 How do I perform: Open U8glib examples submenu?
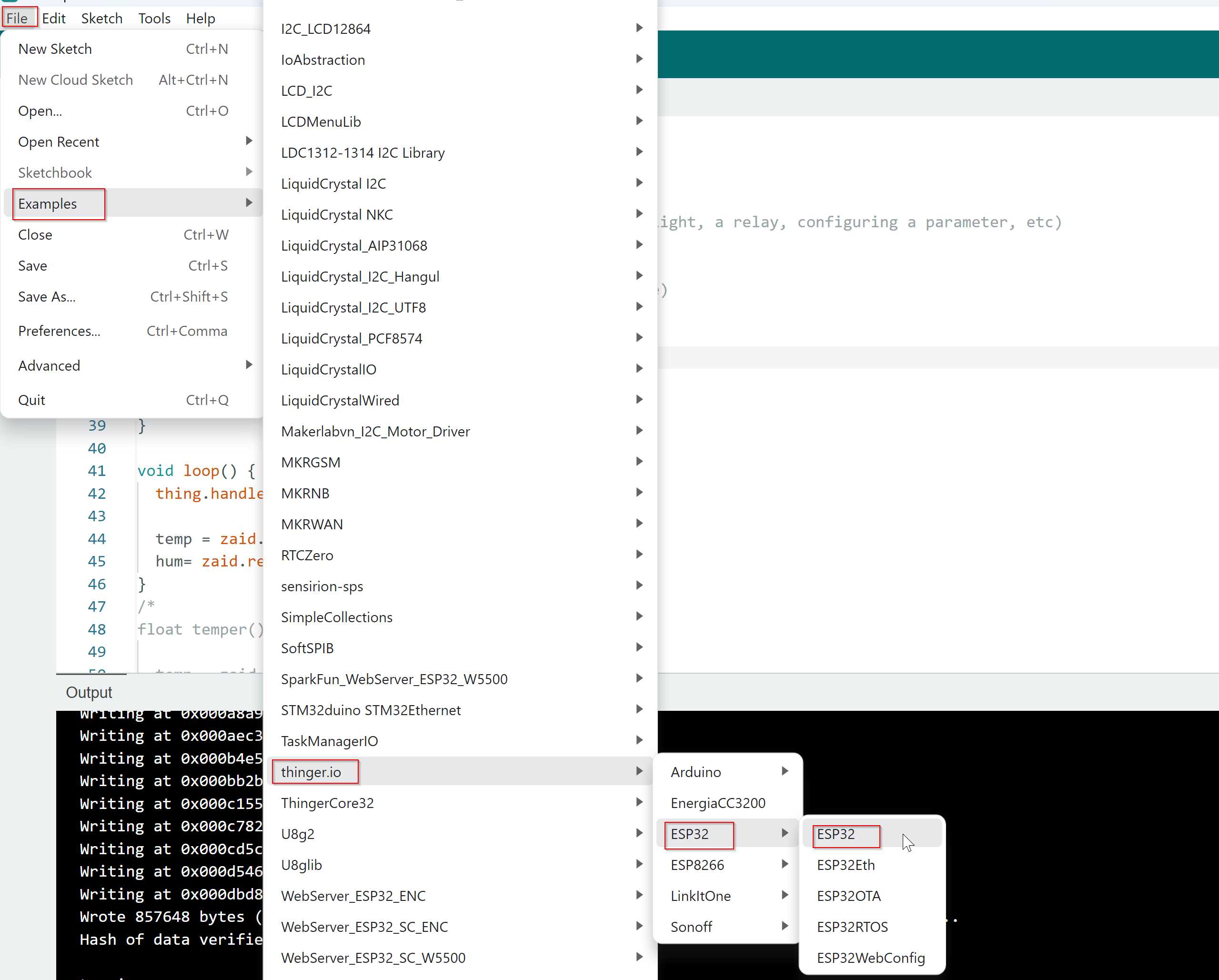tap(460, 865)
